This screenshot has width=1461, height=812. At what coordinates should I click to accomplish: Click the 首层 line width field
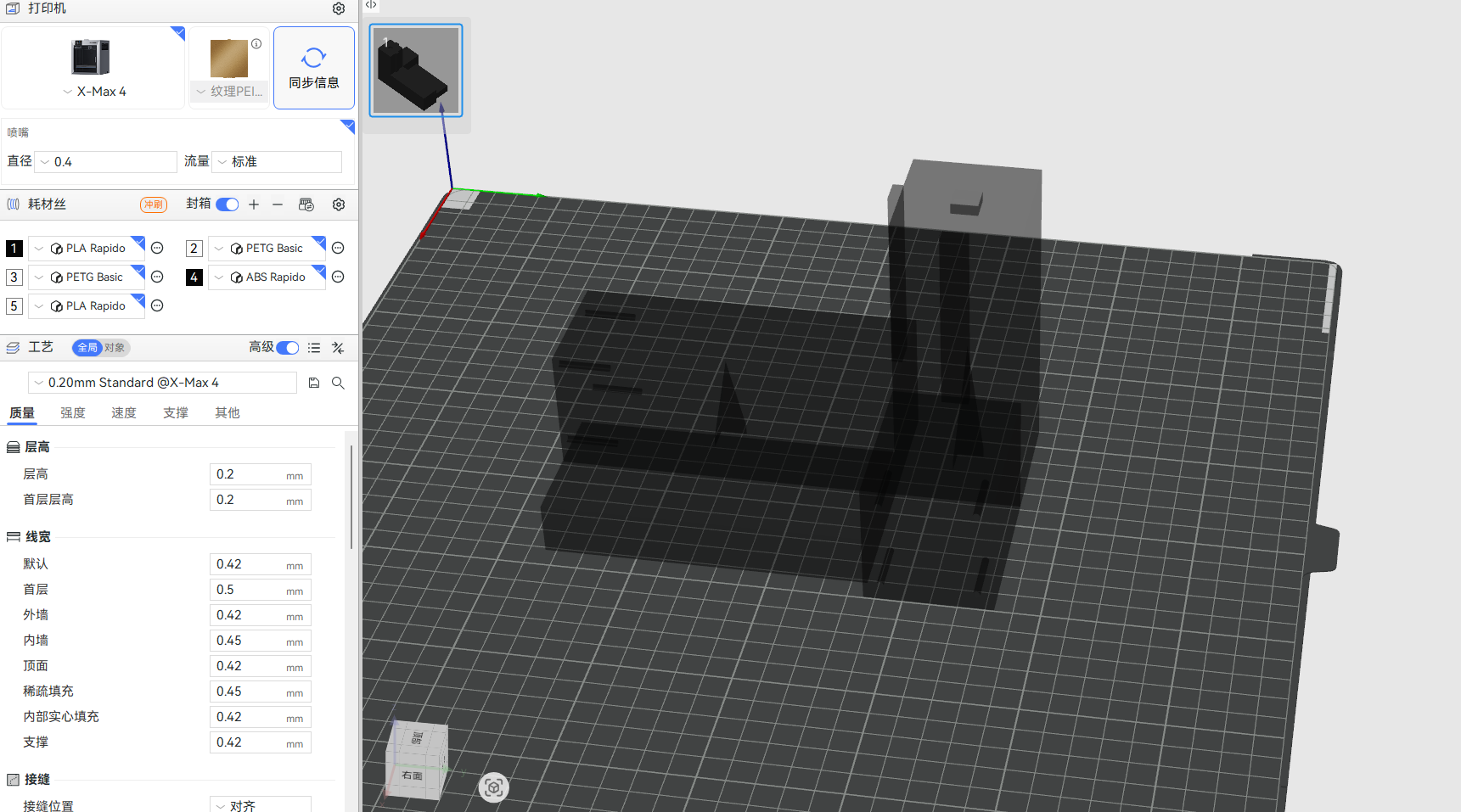tap(261, 590)
